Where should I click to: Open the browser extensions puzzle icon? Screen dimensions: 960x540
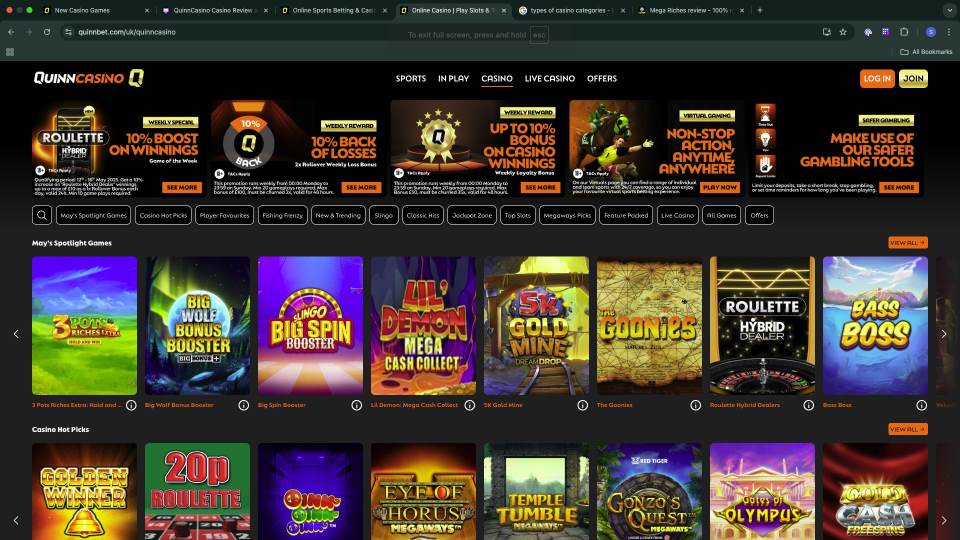(904, 32)
